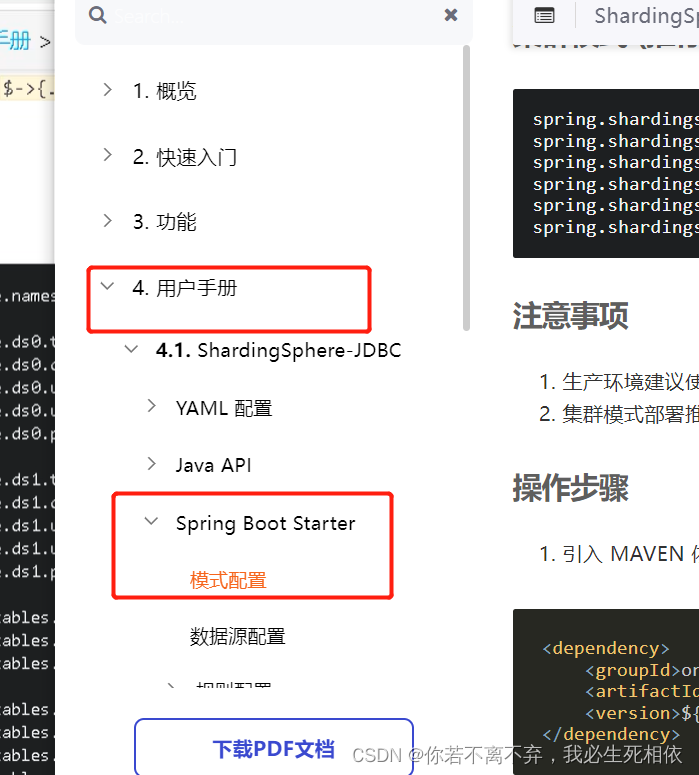The width and height of the screenshot is (699, 775).
Task: Click the Search input field
Action: (274, 16)
